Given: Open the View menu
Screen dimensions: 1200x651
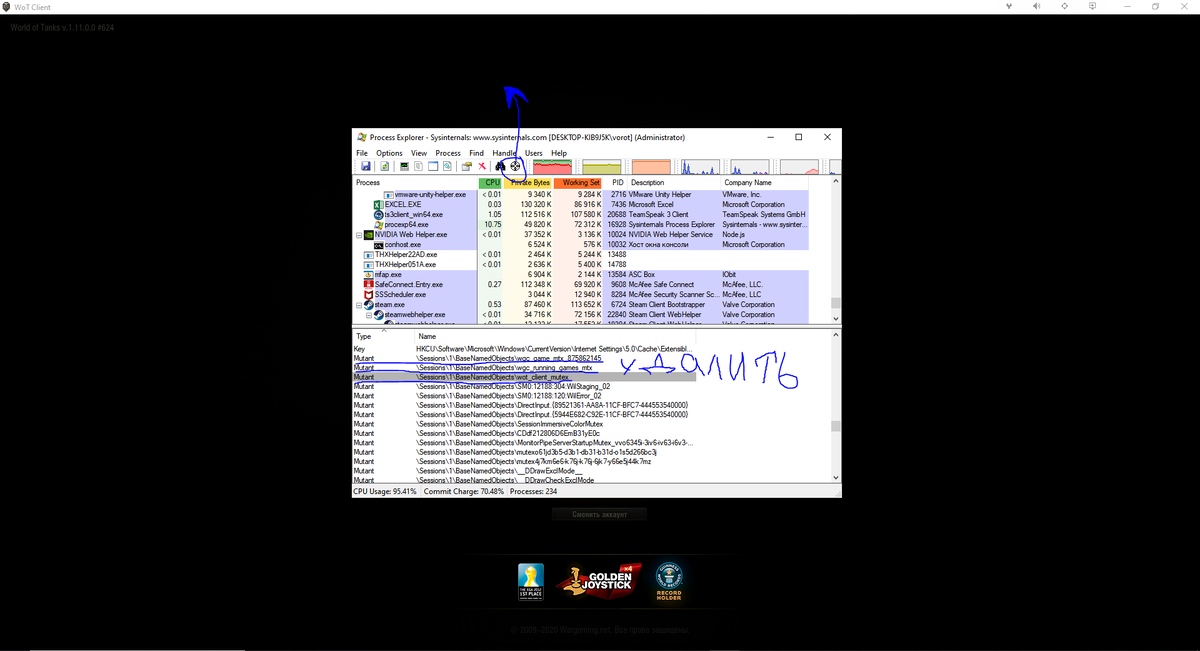Looking at the screenshot, I should (419, 153).
